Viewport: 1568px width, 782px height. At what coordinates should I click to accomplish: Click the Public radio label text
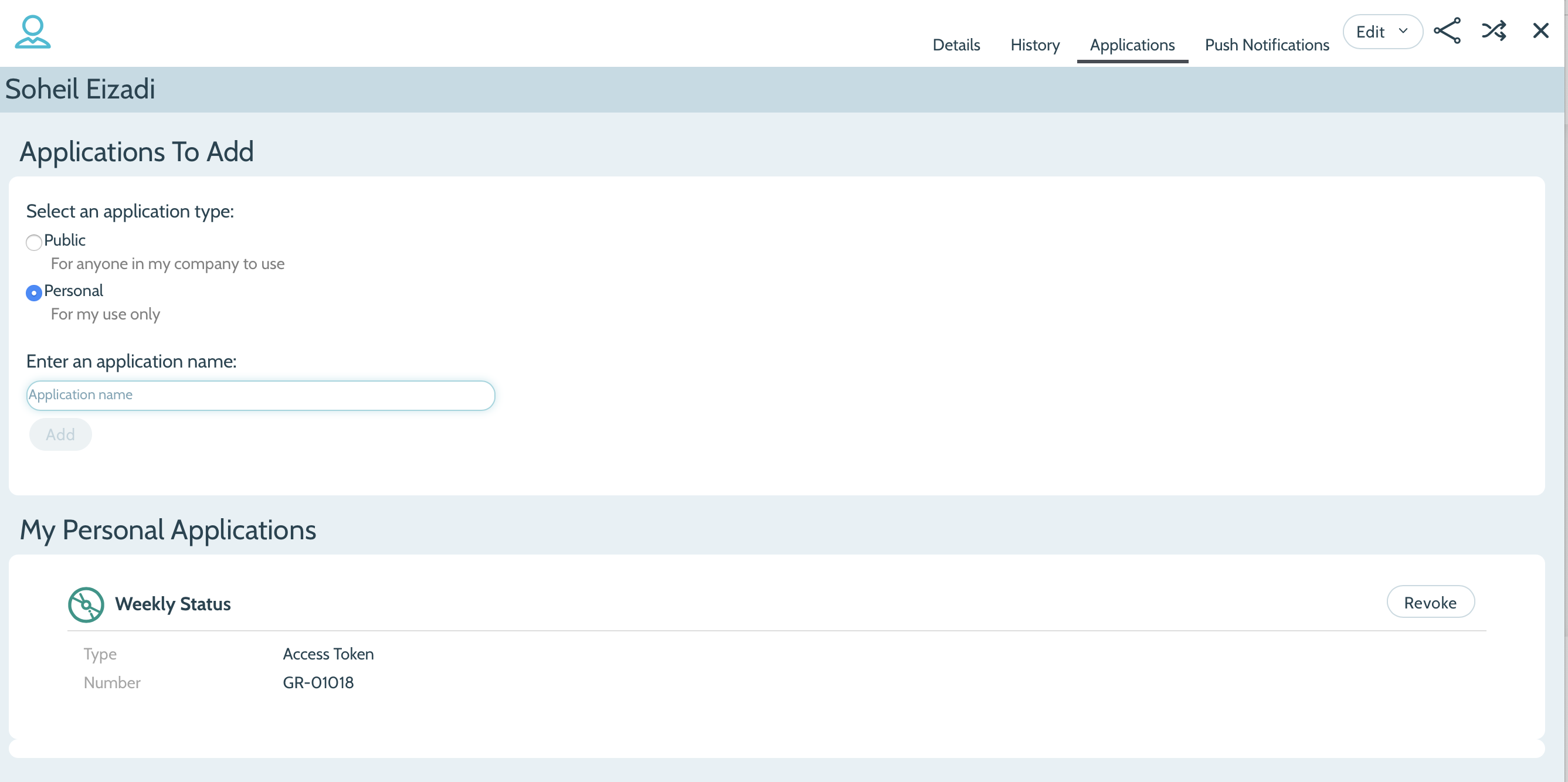pos(65,240)
